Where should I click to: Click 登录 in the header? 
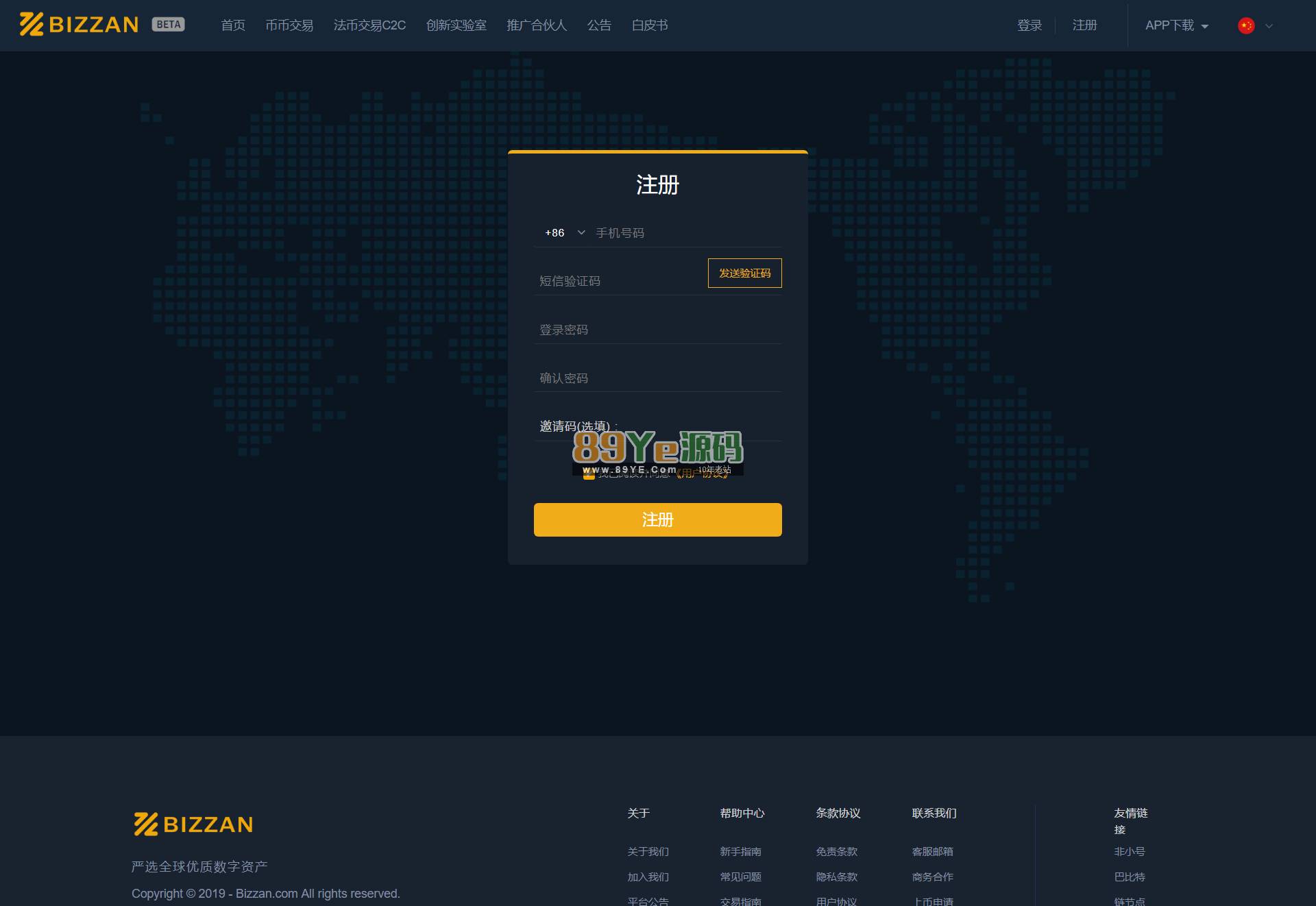click(1029, 25)
